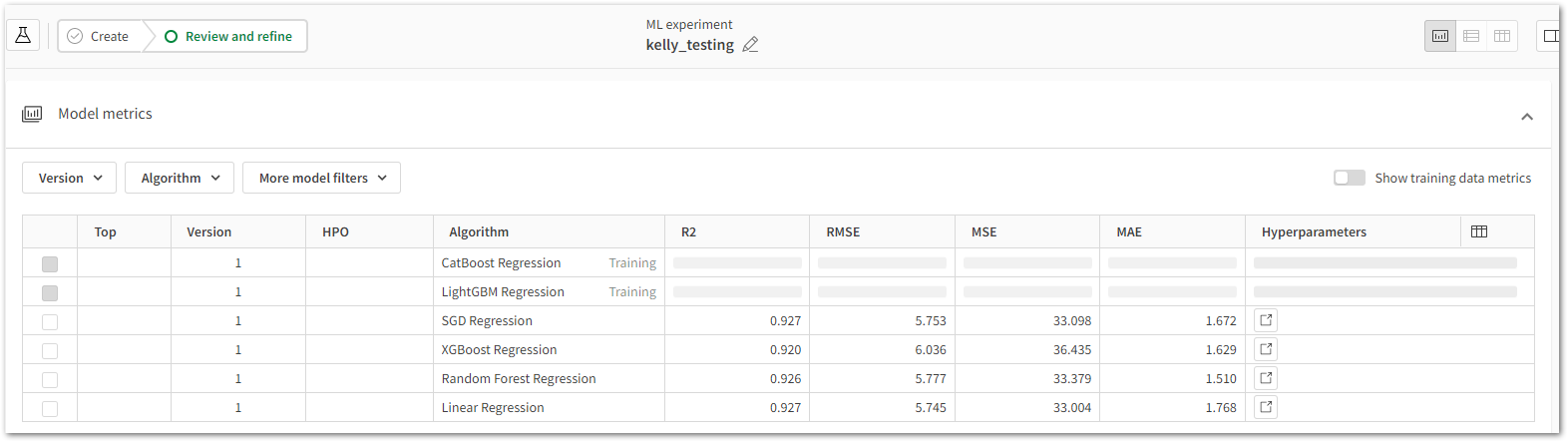Open Linear Regression hyperparameters popup

(x=1266, y=407)
